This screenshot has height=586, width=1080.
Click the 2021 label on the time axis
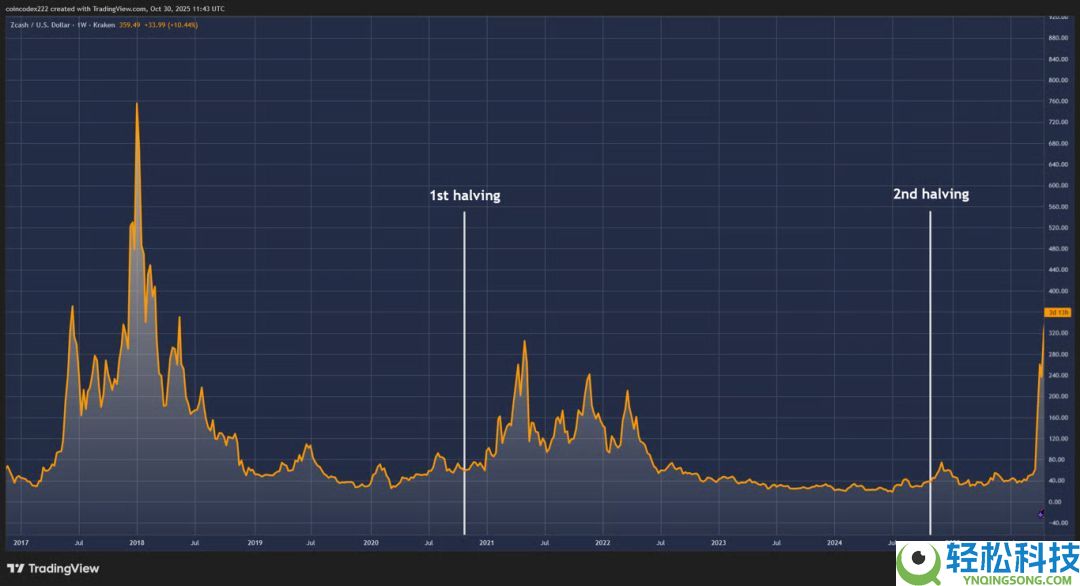(486, 543)
